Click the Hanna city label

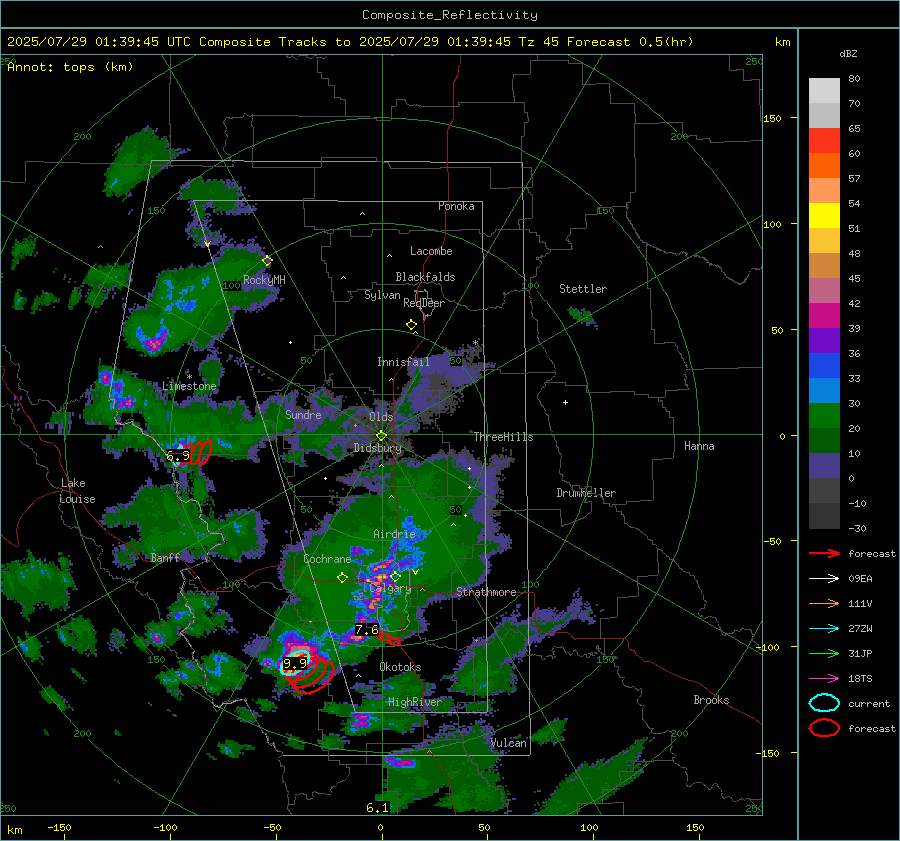click(x=699, y=446)
